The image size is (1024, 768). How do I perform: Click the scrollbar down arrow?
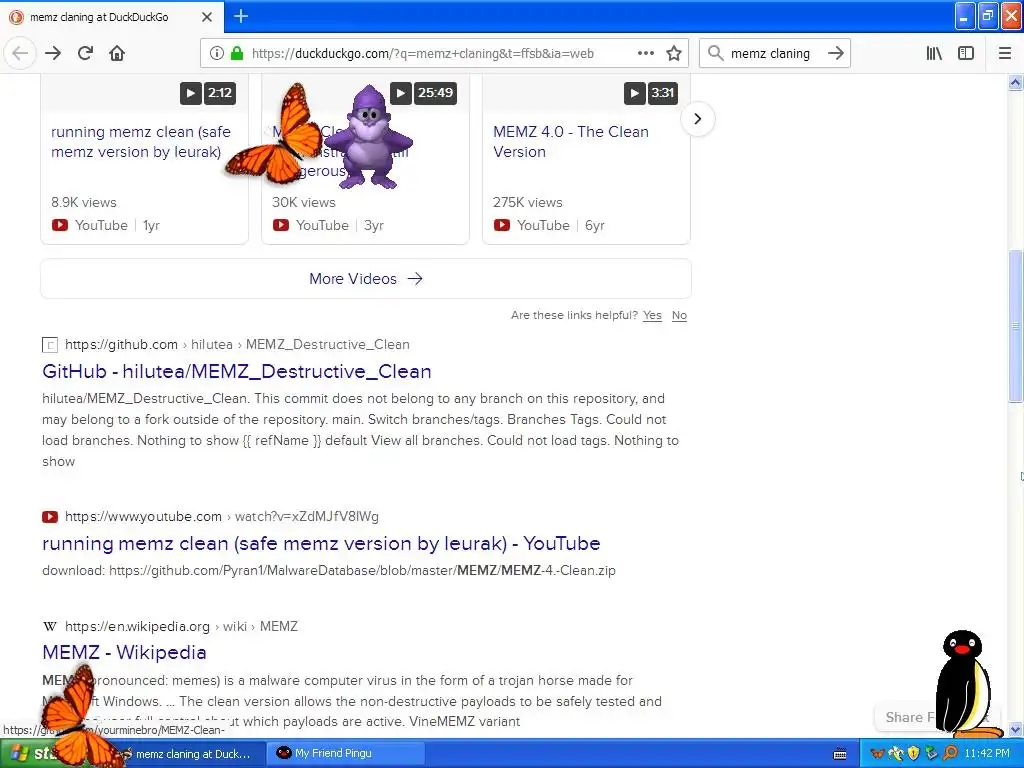click(x=1015, y=729)
